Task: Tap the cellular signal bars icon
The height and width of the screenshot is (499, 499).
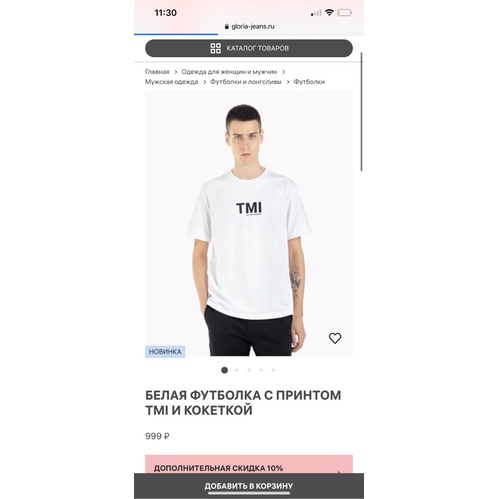Action: [316, 13]
